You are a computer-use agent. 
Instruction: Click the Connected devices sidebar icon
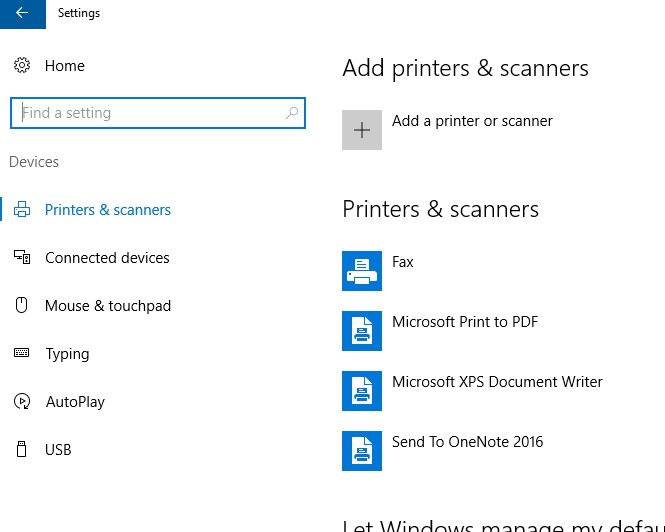coord(22,258)
